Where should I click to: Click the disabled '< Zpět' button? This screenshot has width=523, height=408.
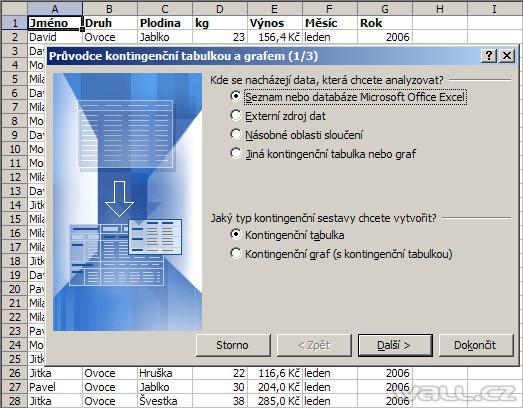(314, 345)
